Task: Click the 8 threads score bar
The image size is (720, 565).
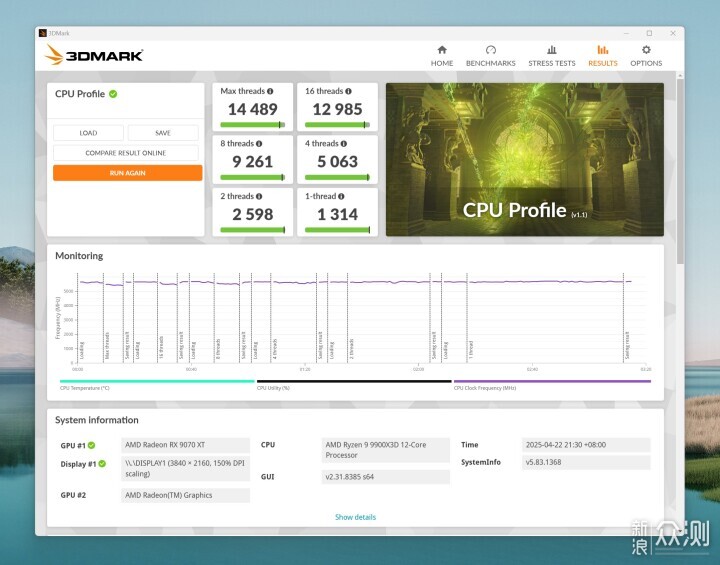Action: click(x=252, y=177)
